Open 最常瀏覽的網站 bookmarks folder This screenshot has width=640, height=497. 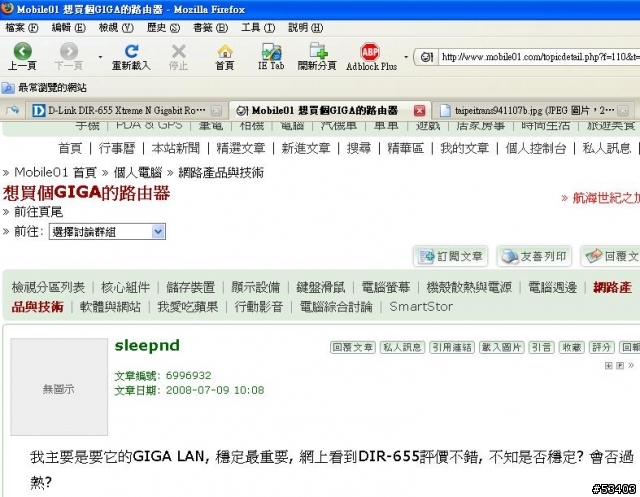point(44,87)
